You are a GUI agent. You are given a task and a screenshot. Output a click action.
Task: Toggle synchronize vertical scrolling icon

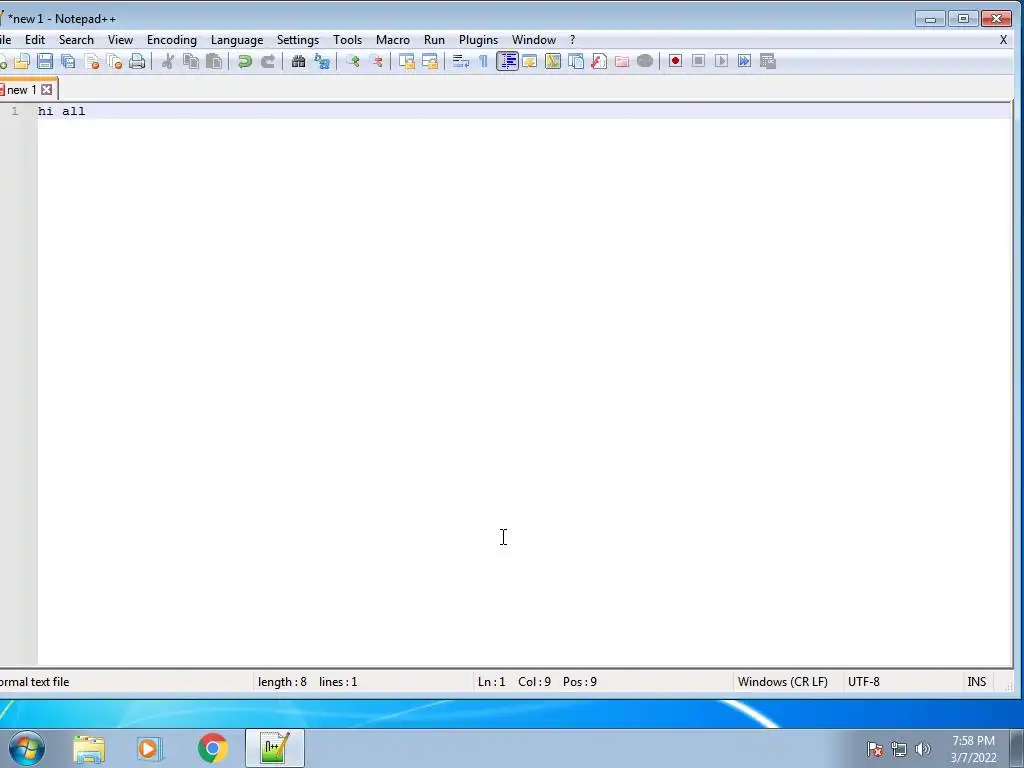(x=407, y=61)
